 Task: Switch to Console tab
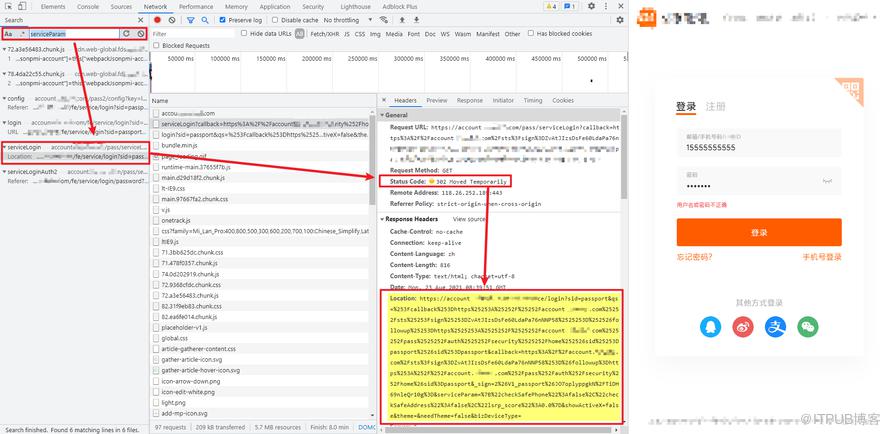88,7
